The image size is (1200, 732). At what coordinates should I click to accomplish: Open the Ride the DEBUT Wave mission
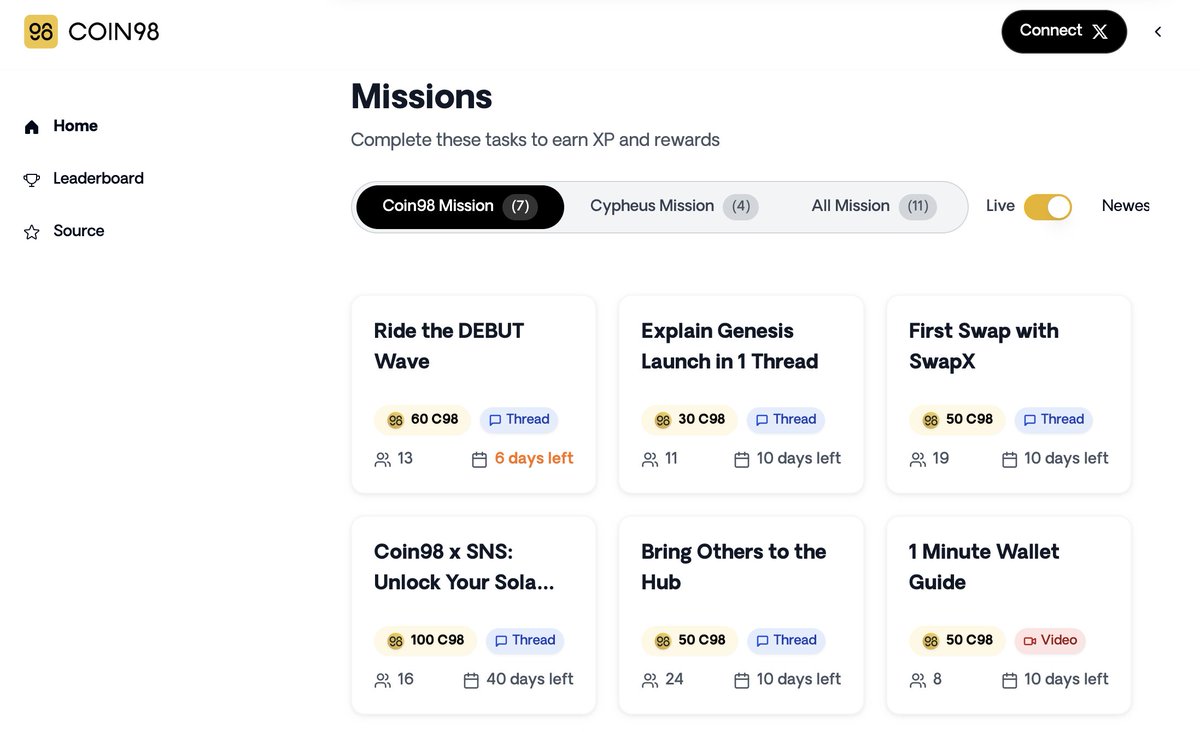click(474, 394)
